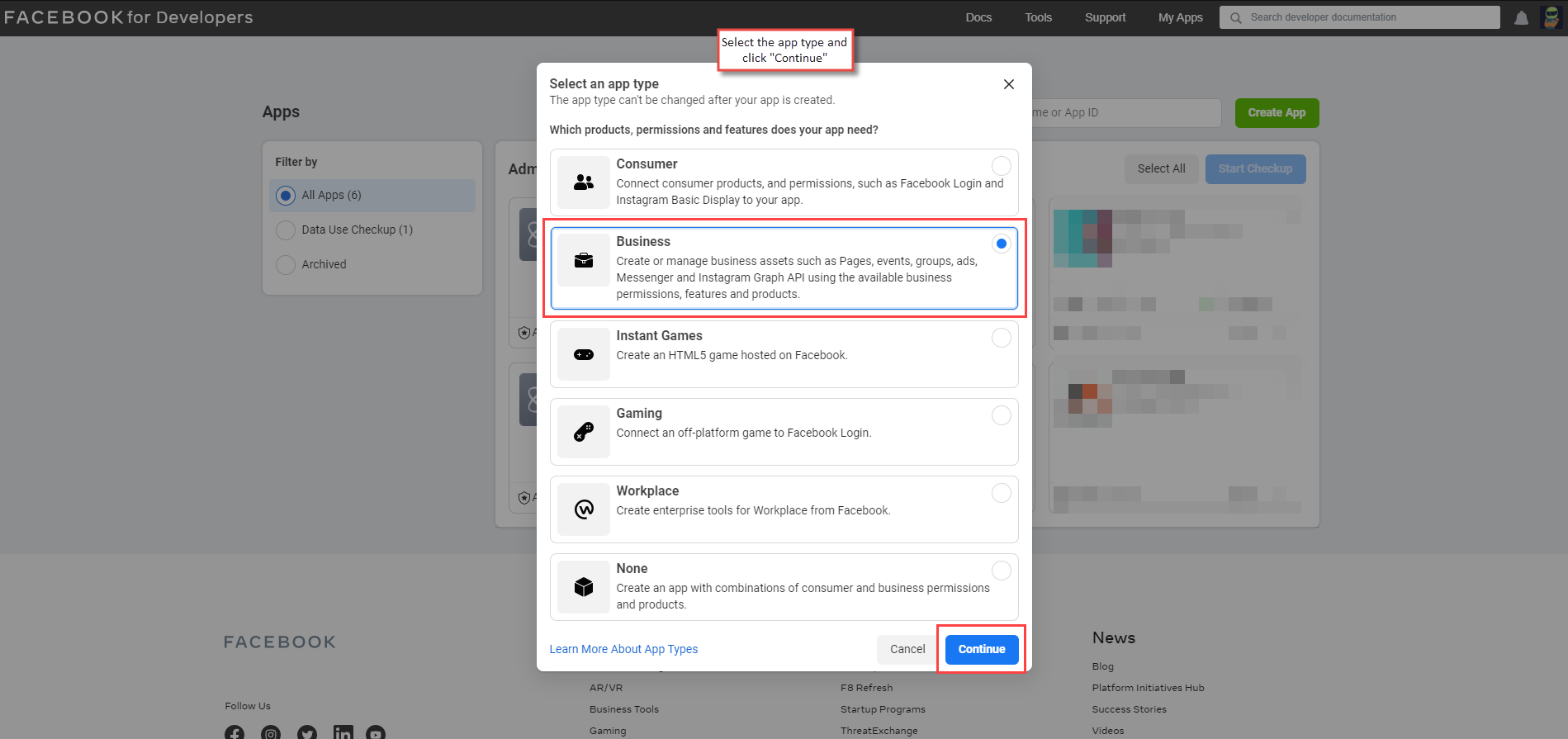Click the Create App button
This screenshot has width=1568, height=739.
[x=1277, y=113]
